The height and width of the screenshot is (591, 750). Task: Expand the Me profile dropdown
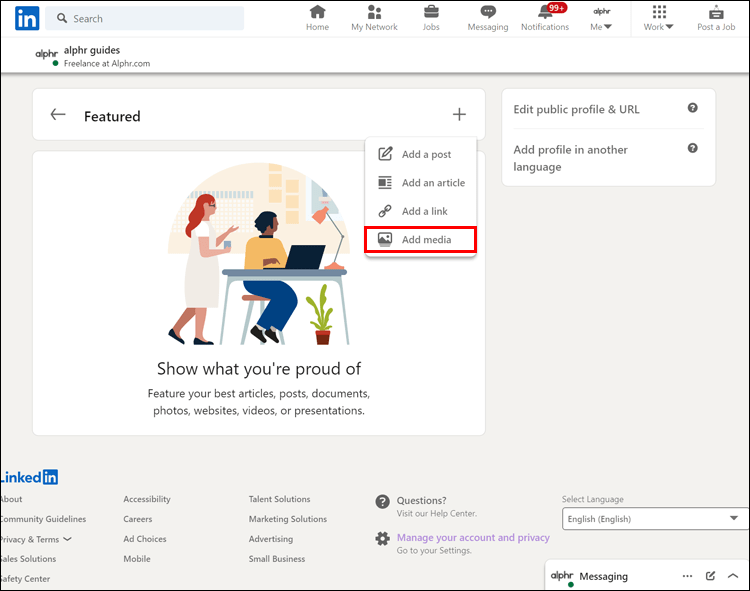[x=601, y=19]
